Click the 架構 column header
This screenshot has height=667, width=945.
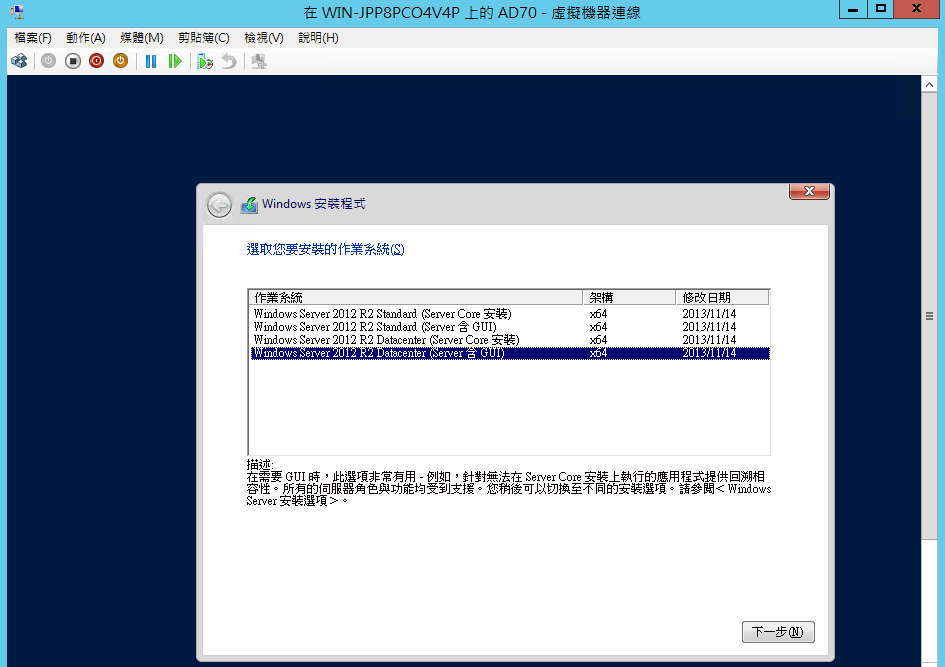coord(629,297)
